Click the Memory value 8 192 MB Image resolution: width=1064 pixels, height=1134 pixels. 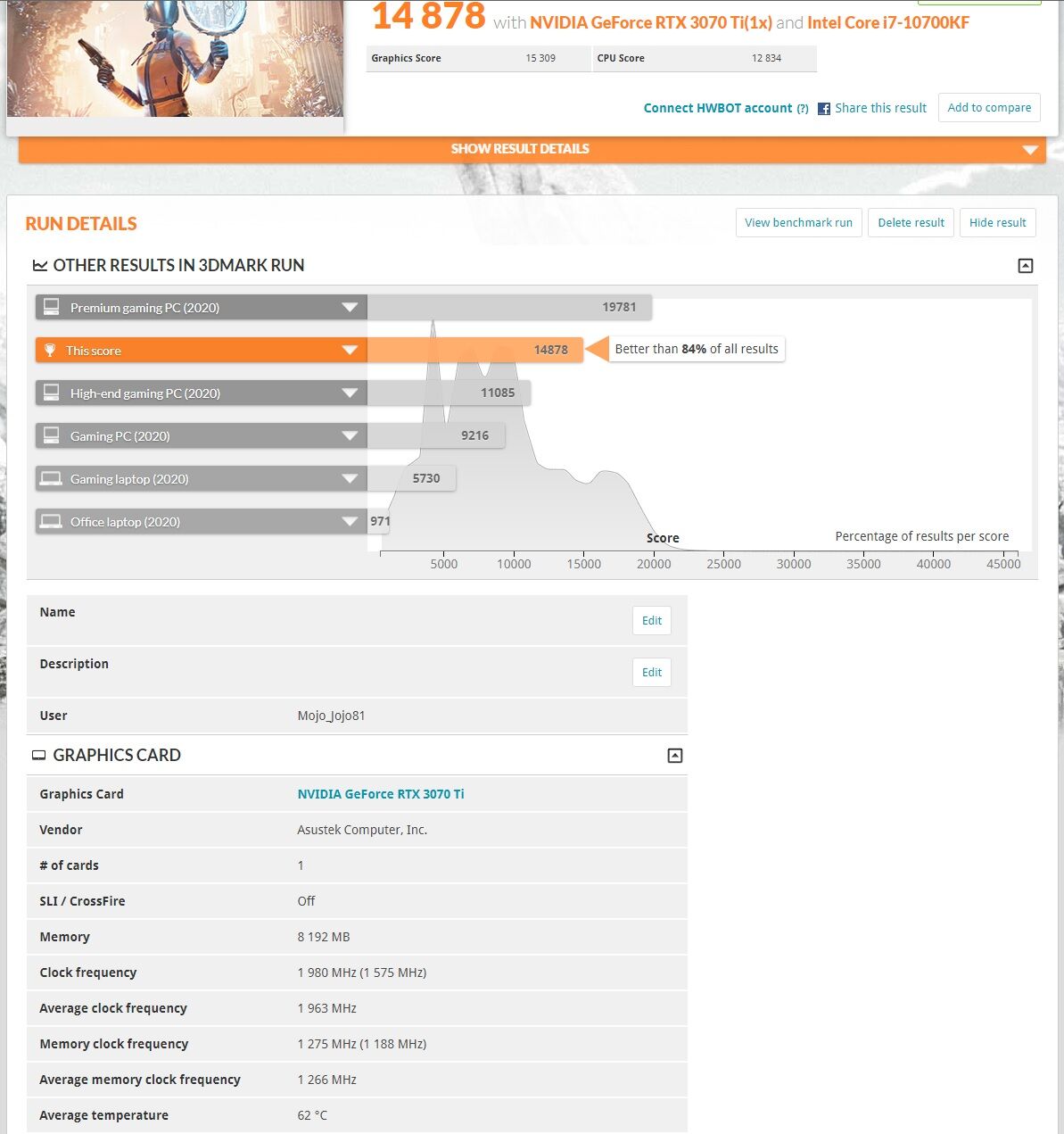pos(324,937)
